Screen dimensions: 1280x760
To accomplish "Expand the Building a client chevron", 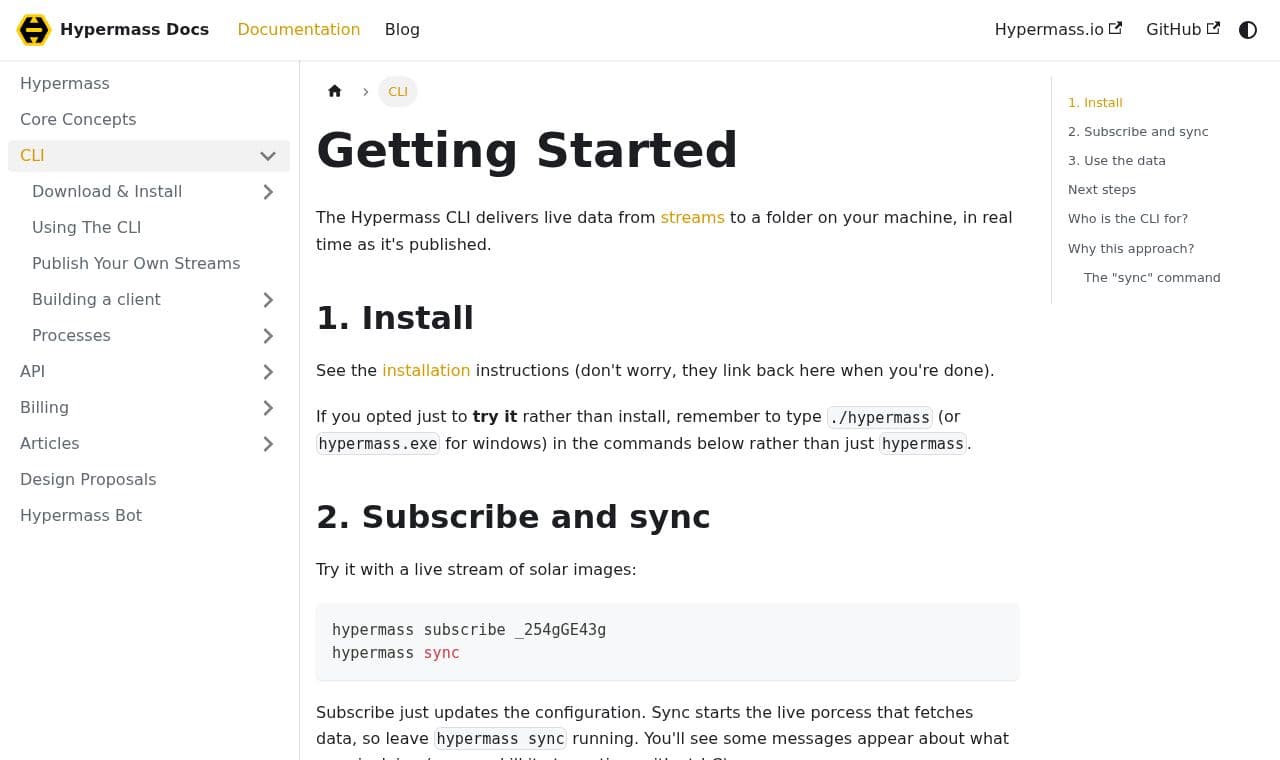I will tap(268, 300).
